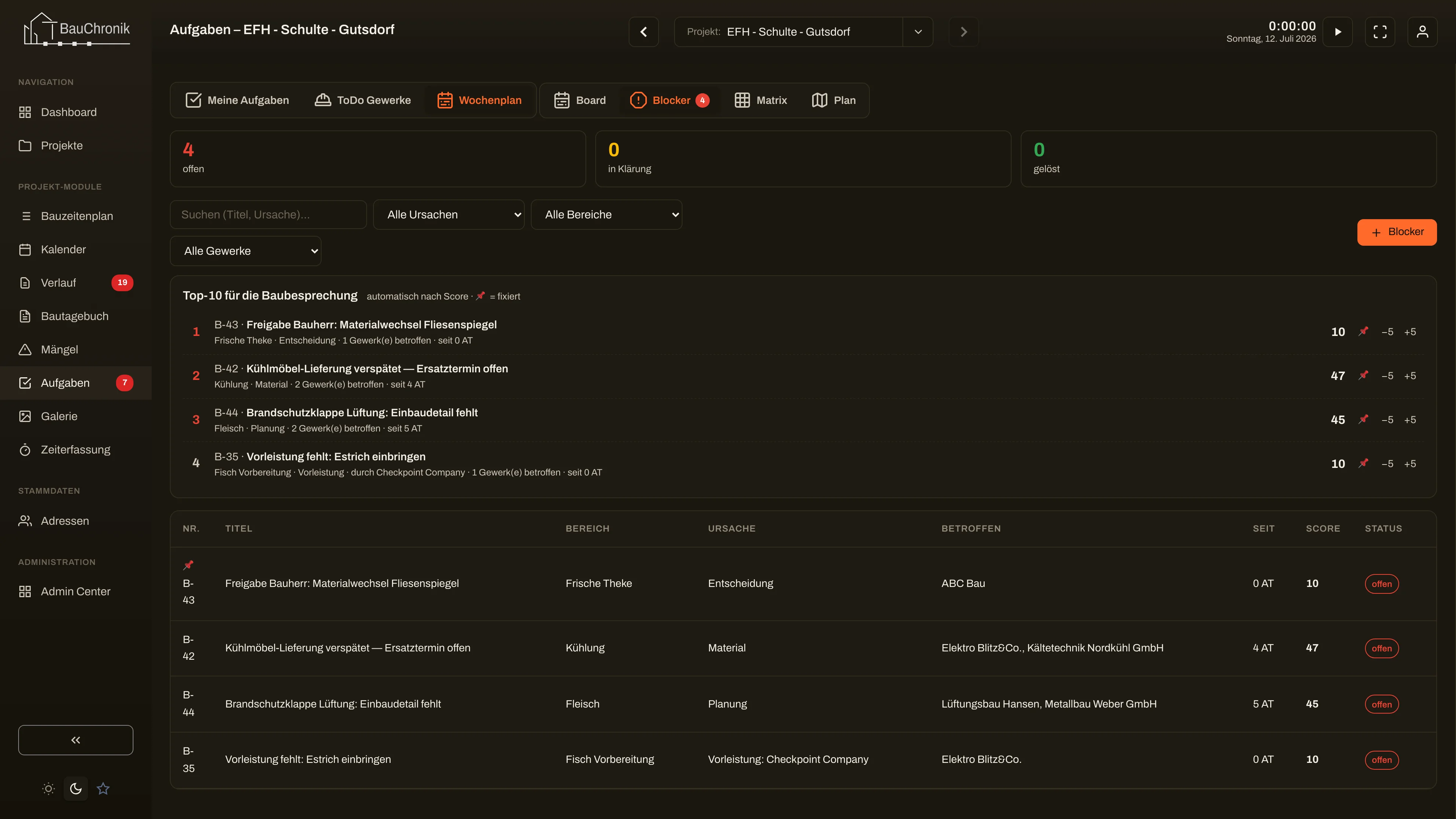The image size is (1456, 819).
Task: Select the '0 in Klärung' summary card
Action: (803, 159)
